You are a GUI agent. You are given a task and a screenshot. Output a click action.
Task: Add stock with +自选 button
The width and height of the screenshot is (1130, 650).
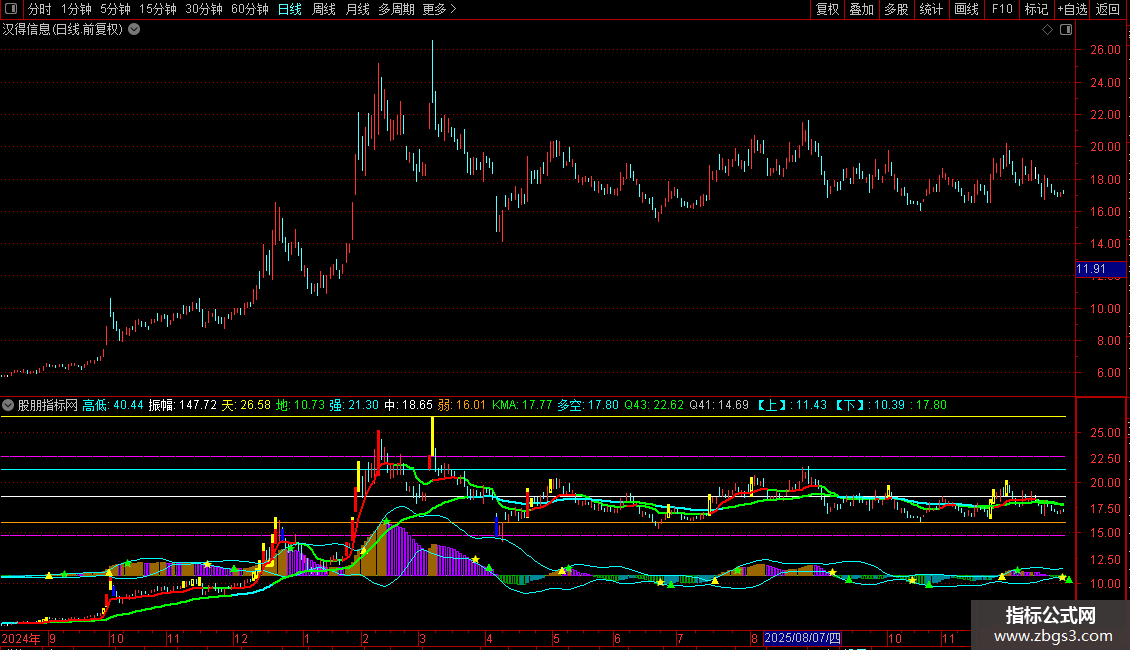(x=1072, y=9)
